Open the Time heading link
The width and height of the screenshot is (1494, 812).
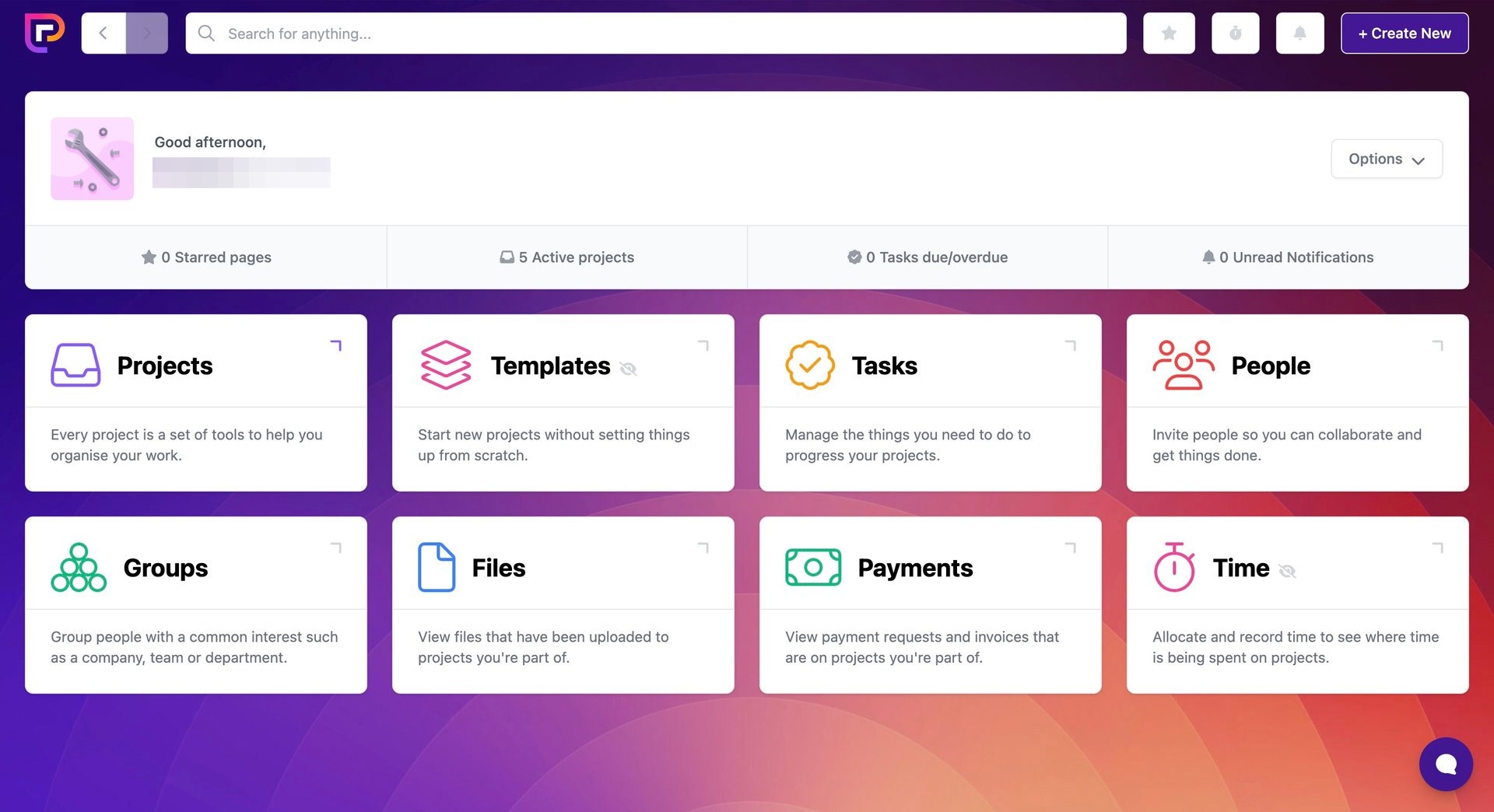click(x=1241, y=568)
